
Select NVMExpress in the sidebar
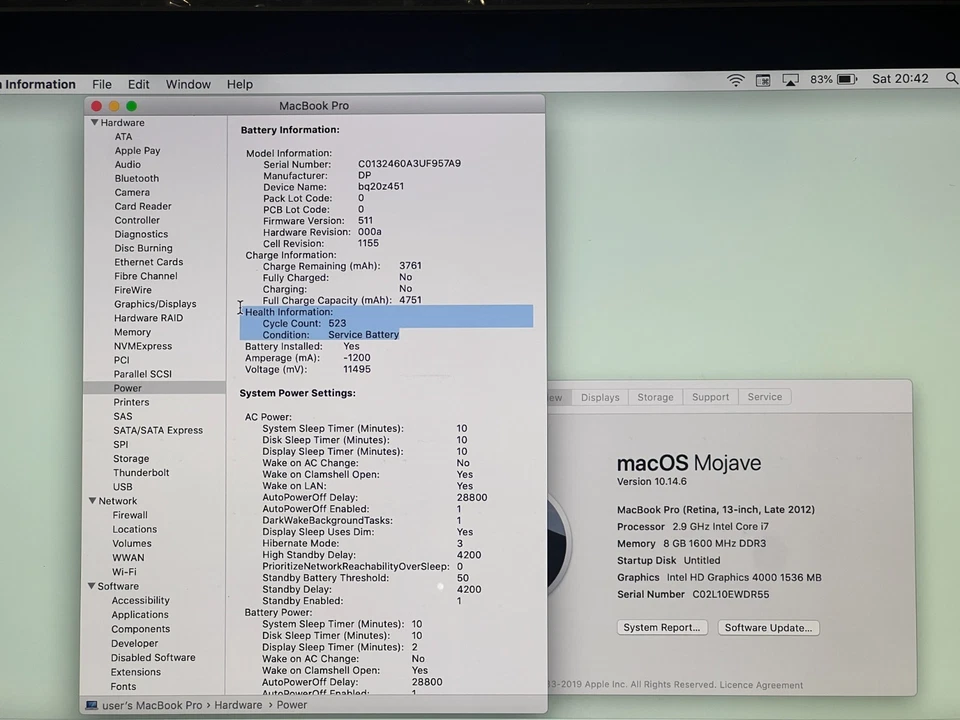[143, 346]
